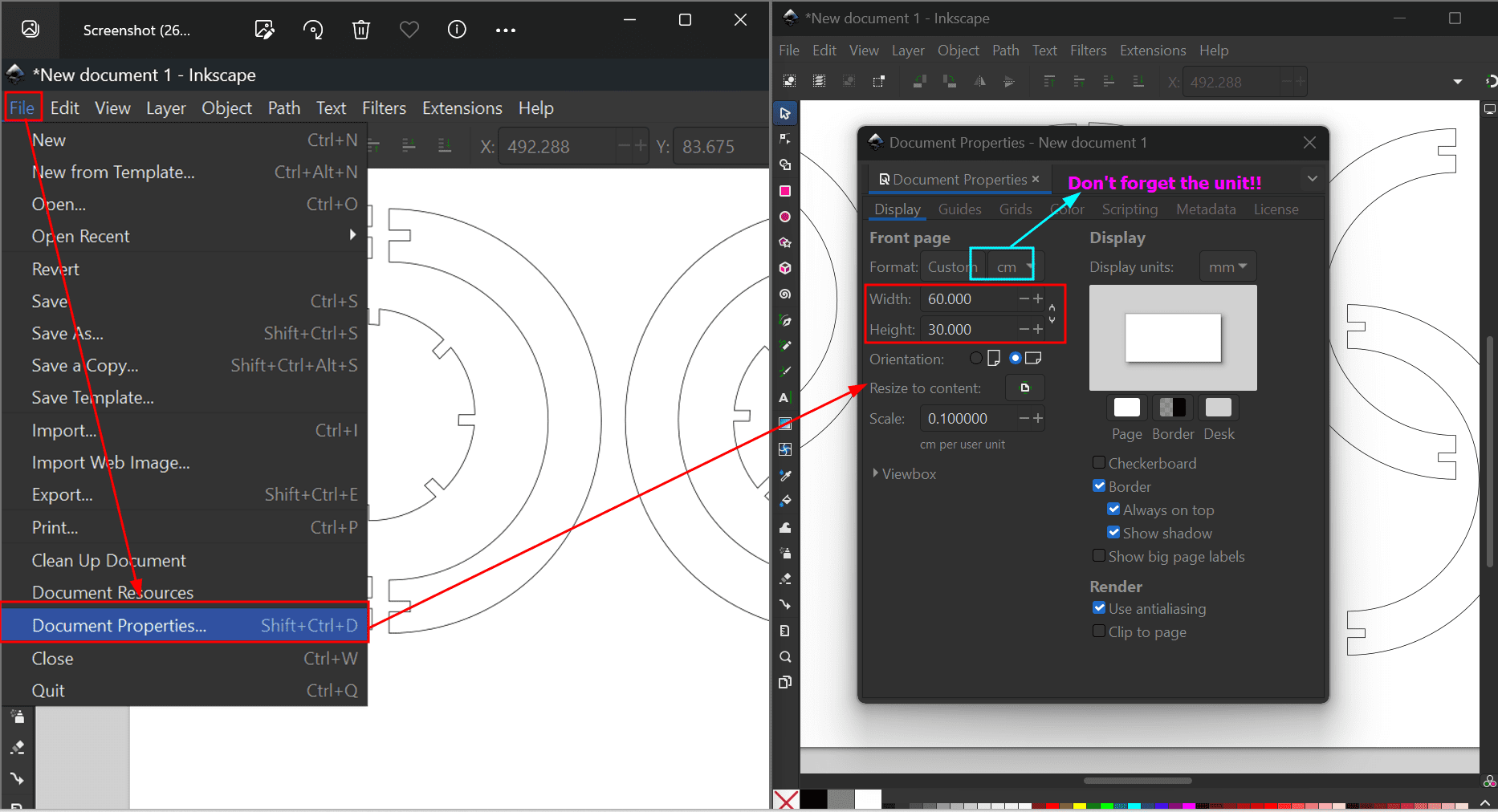This screenshot has width=1498, height=812.
Task: Choose Document Properties... from File menu
Action: point(185,625)
